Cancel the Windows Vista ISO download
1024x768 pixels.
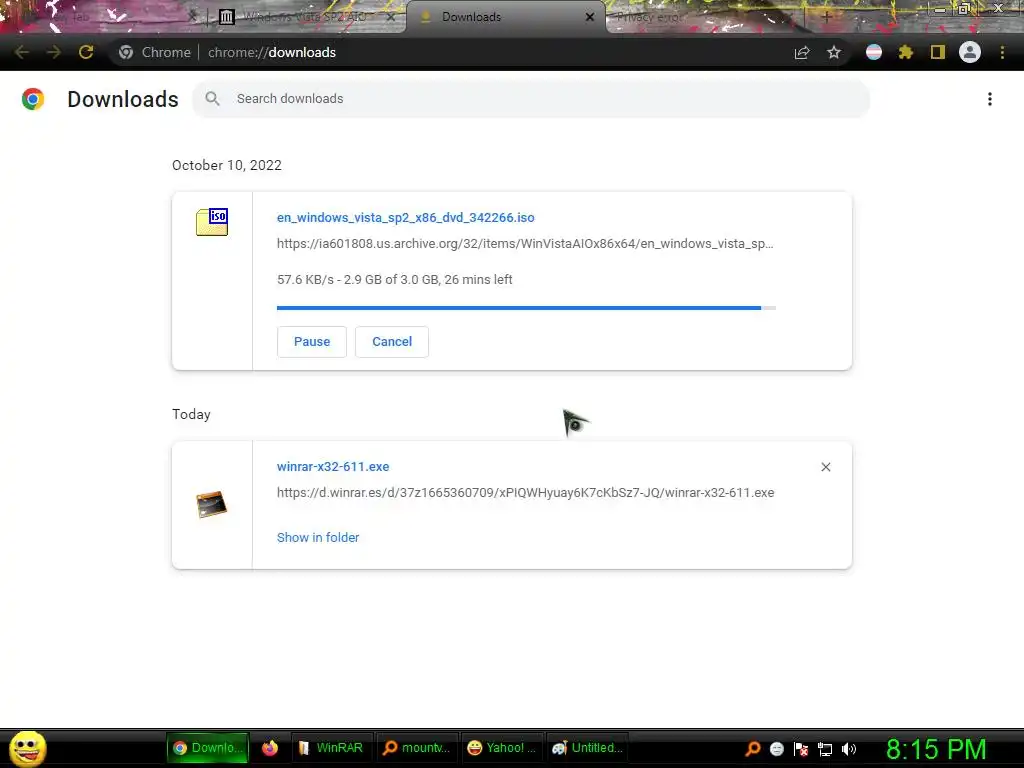click(x=392, y=342)
